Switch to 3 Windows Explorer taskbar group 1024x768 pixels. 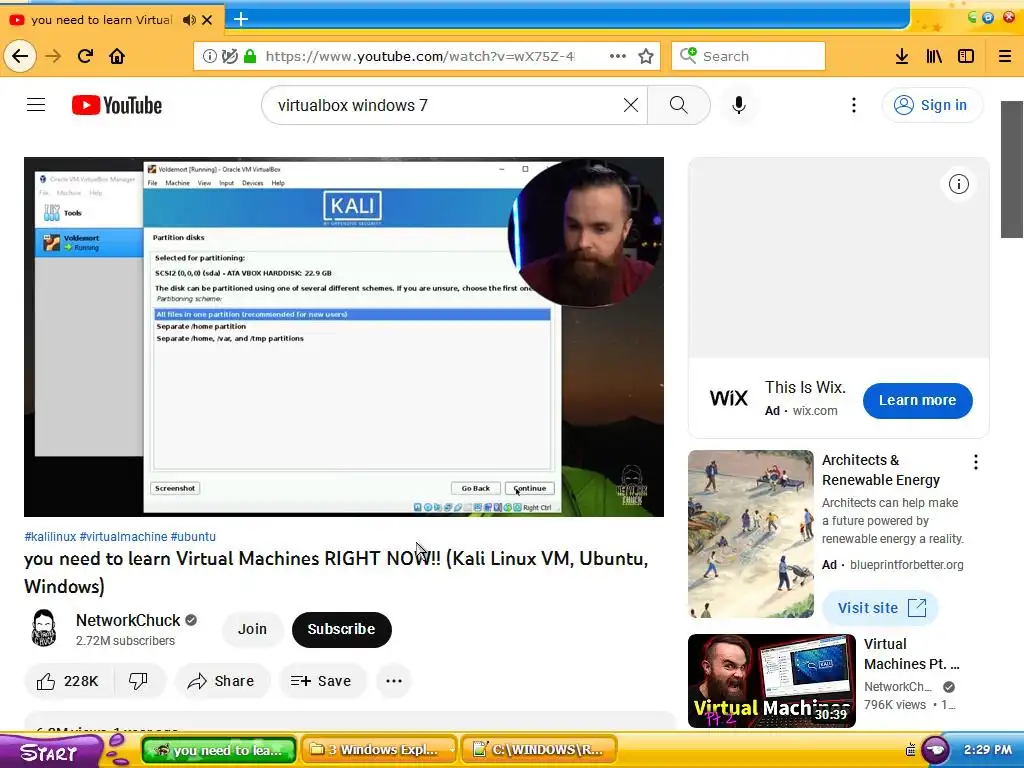379,749
